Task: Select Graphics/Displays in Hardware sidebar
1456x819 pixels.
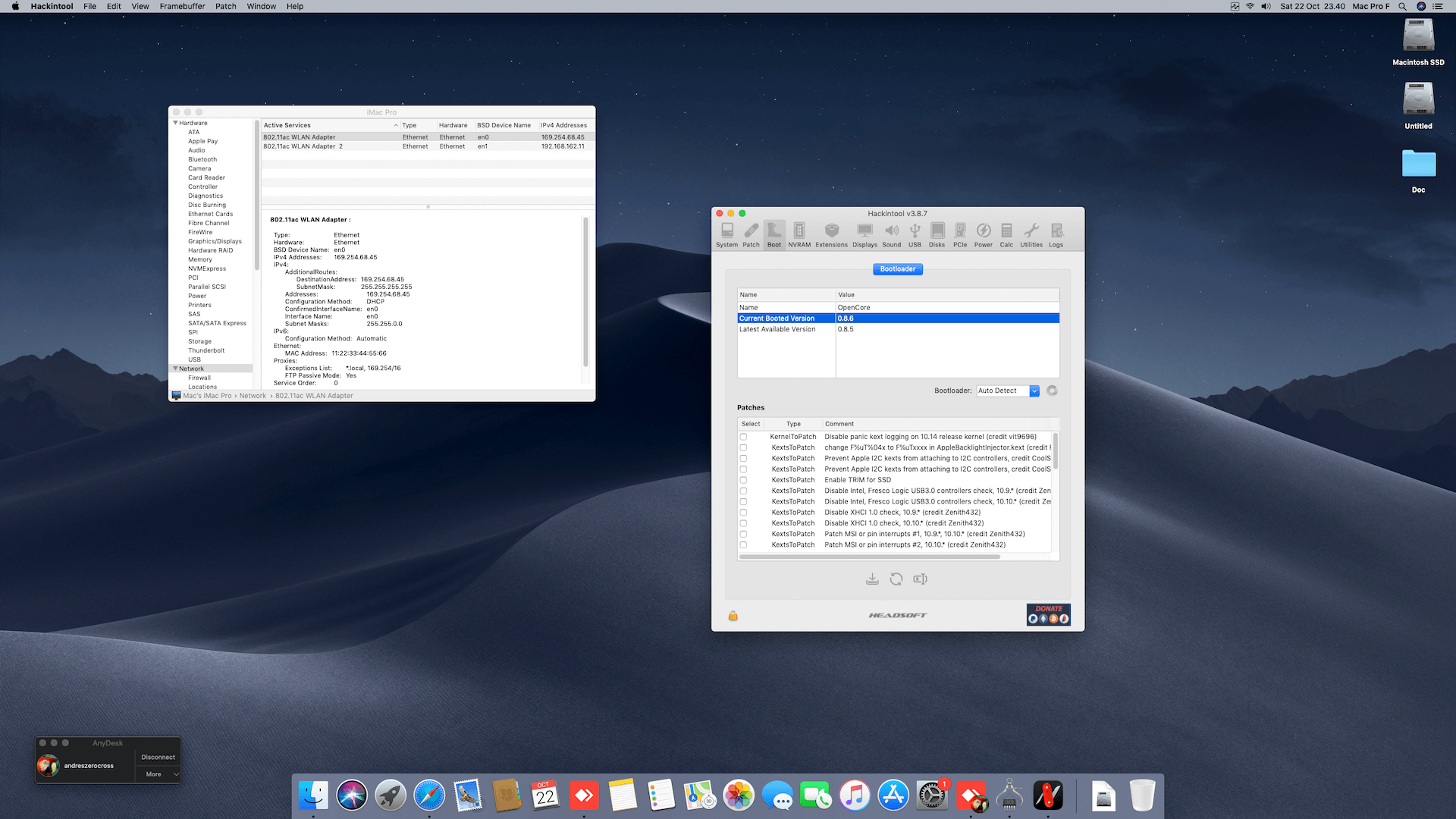Action: click(x=215, y=241)
